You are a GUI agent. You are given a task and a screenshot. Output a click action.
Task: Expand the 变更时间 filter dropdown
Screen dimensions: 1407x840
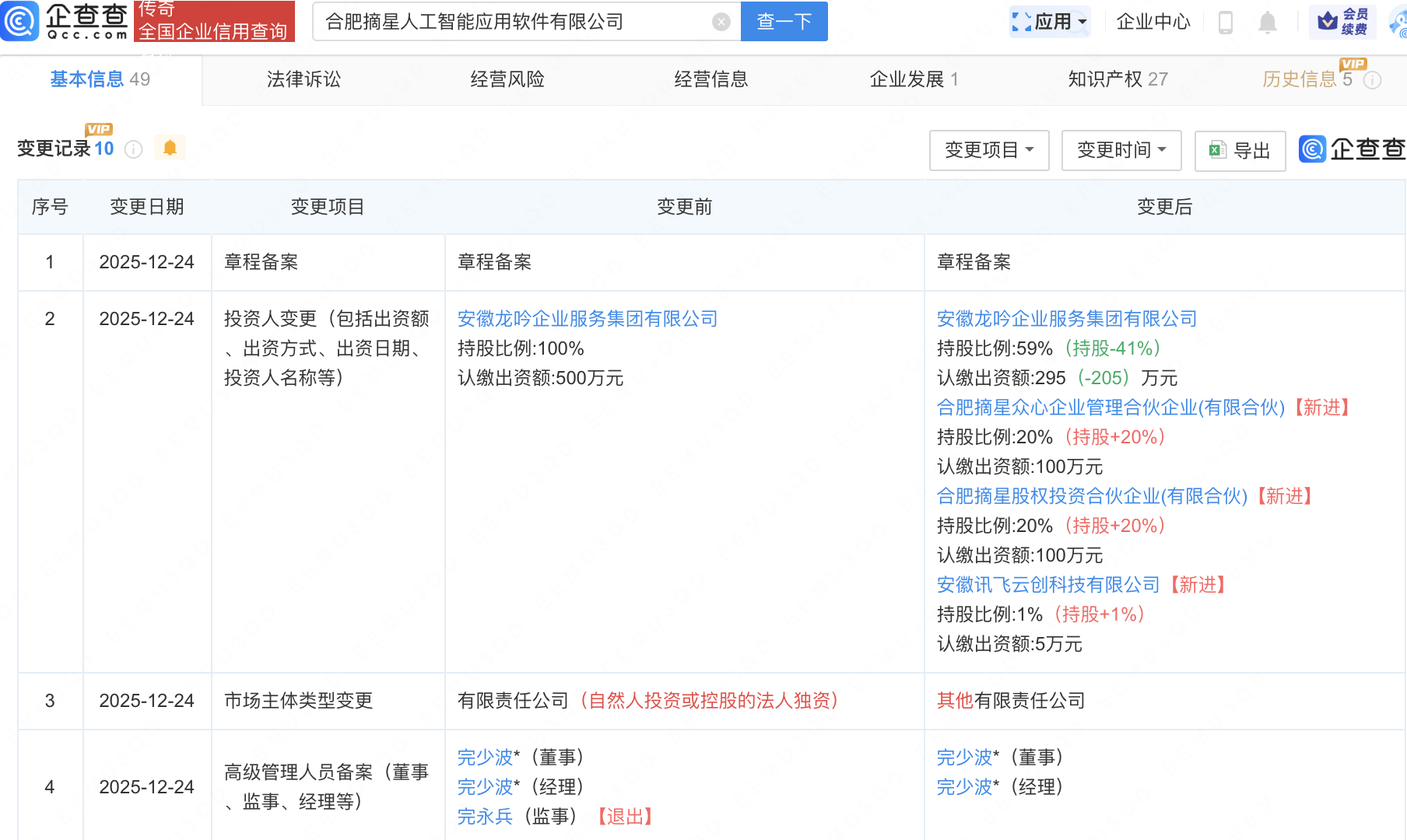point(1121,150)
